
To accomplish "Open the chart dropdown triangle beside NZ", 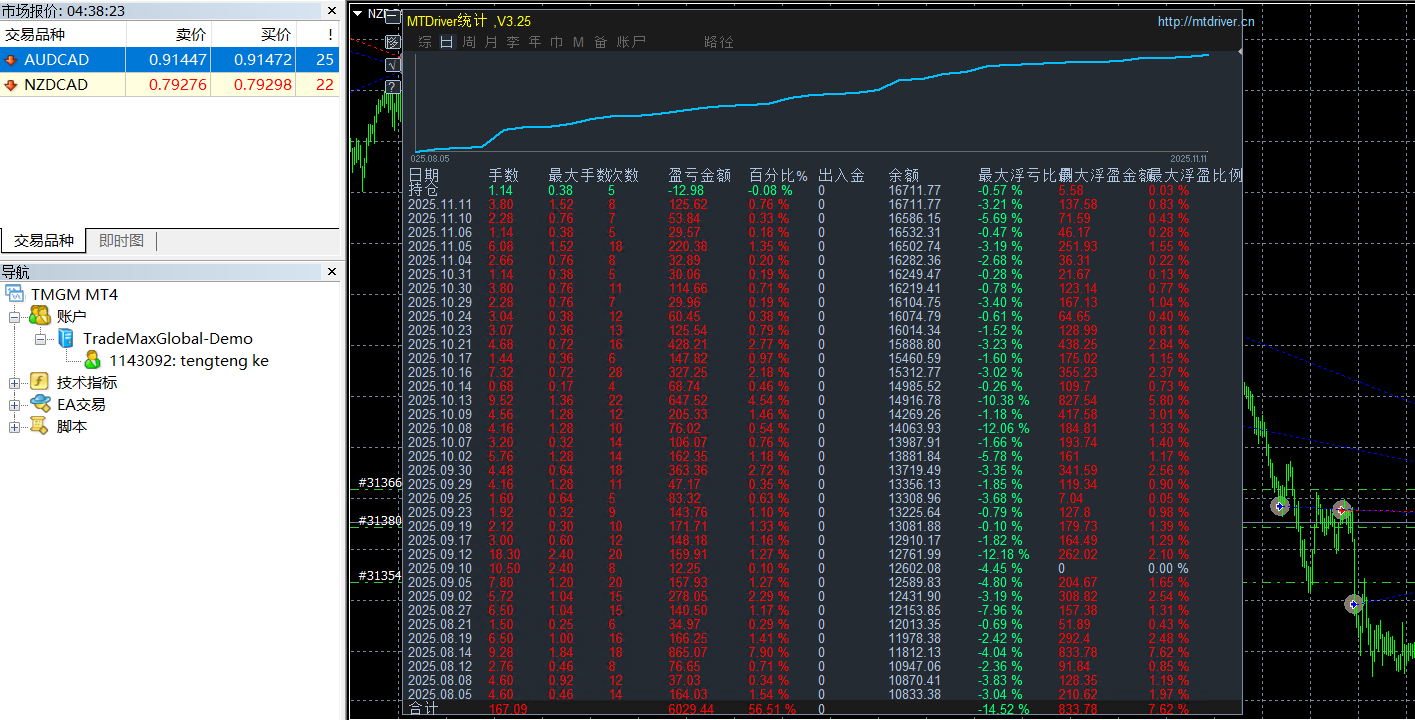I will 359,14.
